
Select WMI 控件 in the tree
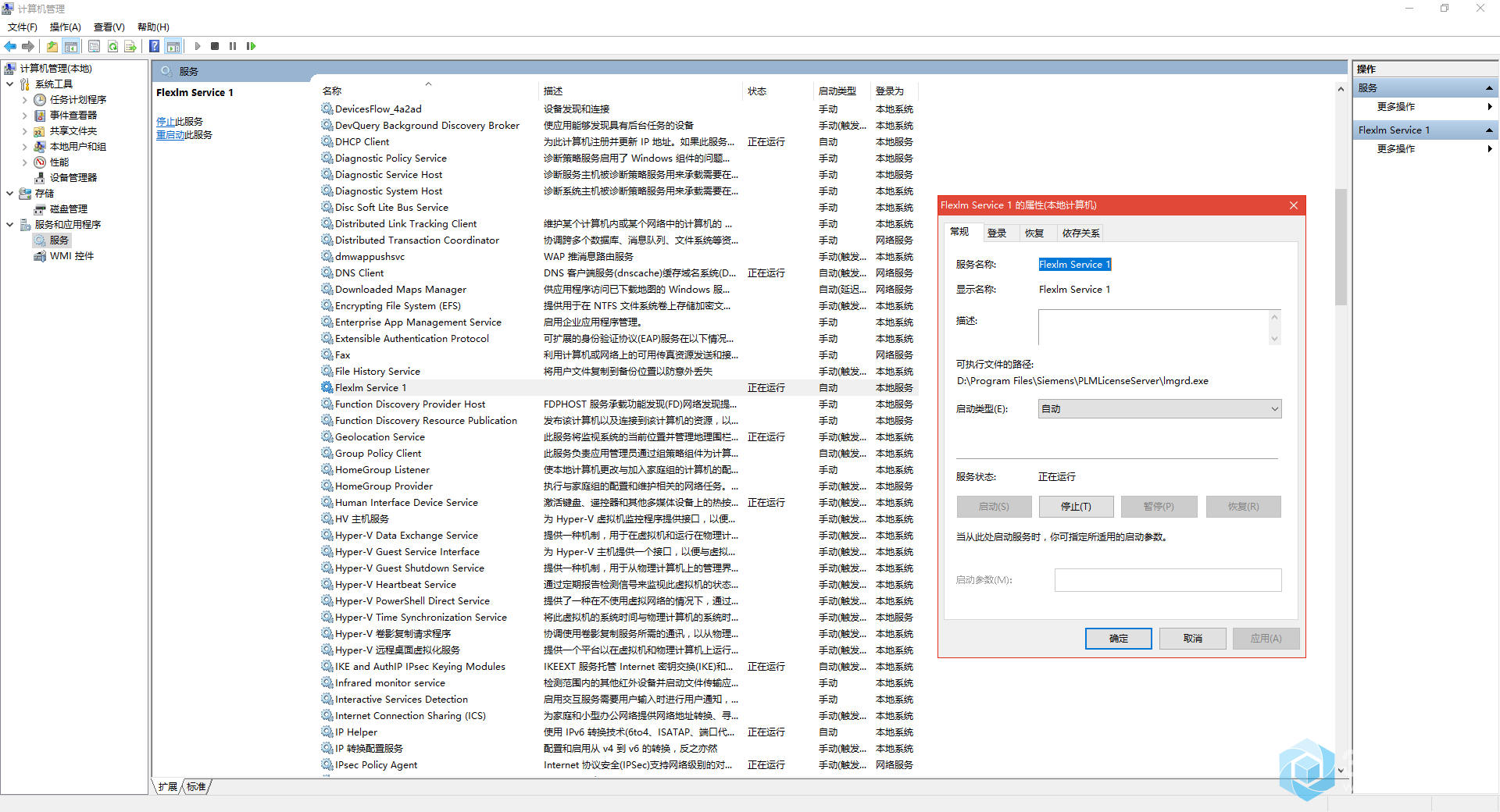click(x=72, y=256)
